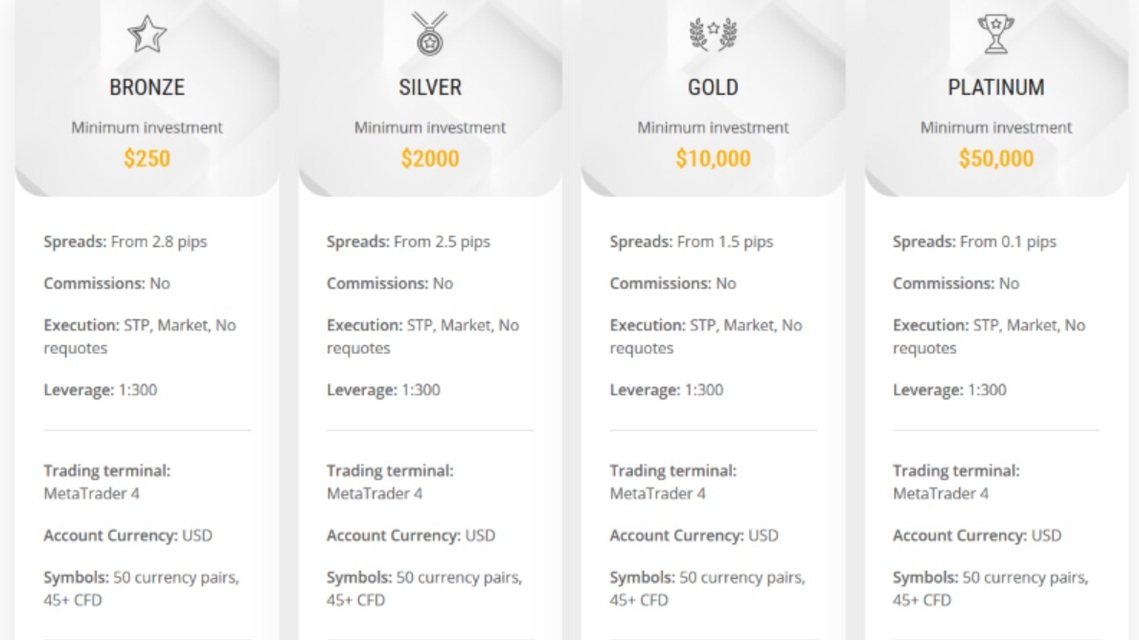Select the SILVER plan heading
The image size is (1139, 640).
pos(430,87)
